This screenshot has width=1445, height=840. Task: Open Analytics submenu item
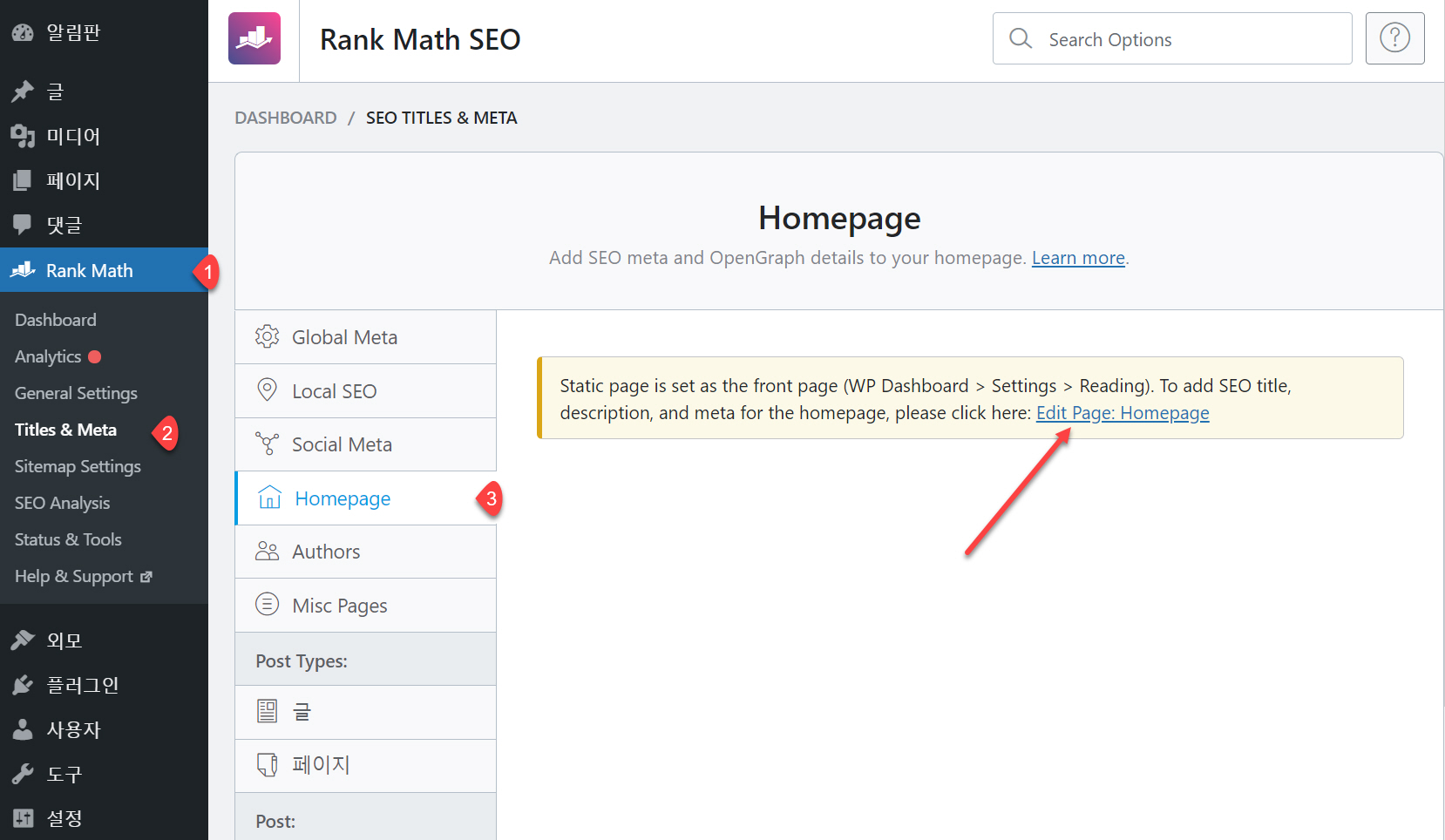coord(48,356)
